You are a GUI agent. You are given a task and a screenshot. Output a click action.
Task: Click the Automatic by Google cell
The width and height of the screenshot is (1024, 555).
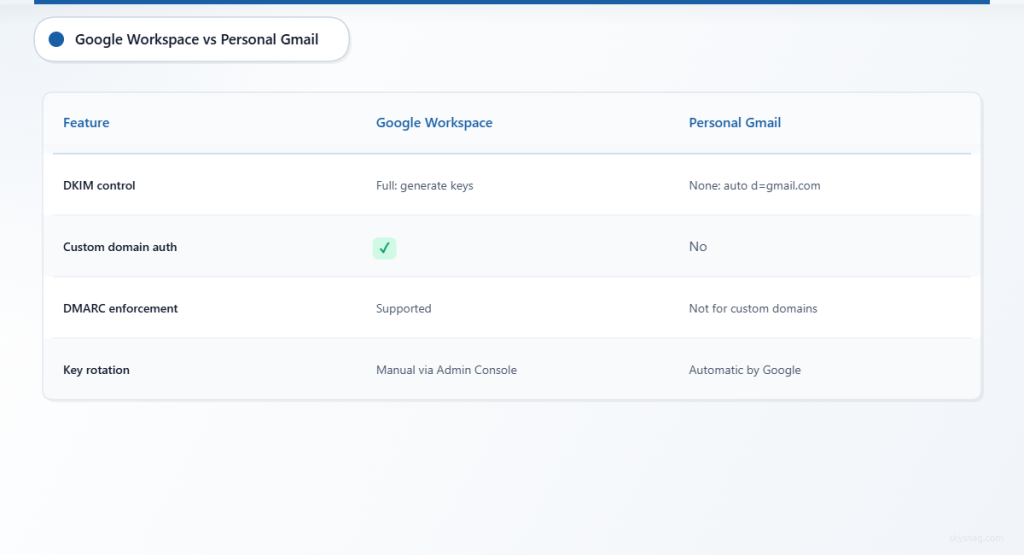[744, 370]
